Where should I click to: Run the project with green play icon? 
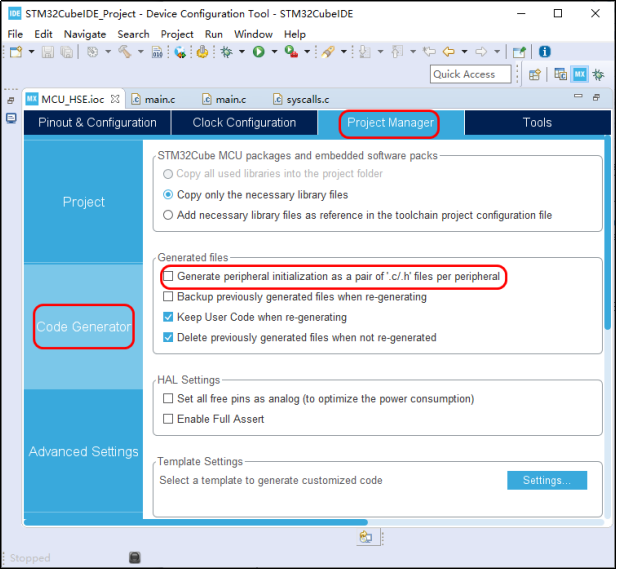coord(259,52)
